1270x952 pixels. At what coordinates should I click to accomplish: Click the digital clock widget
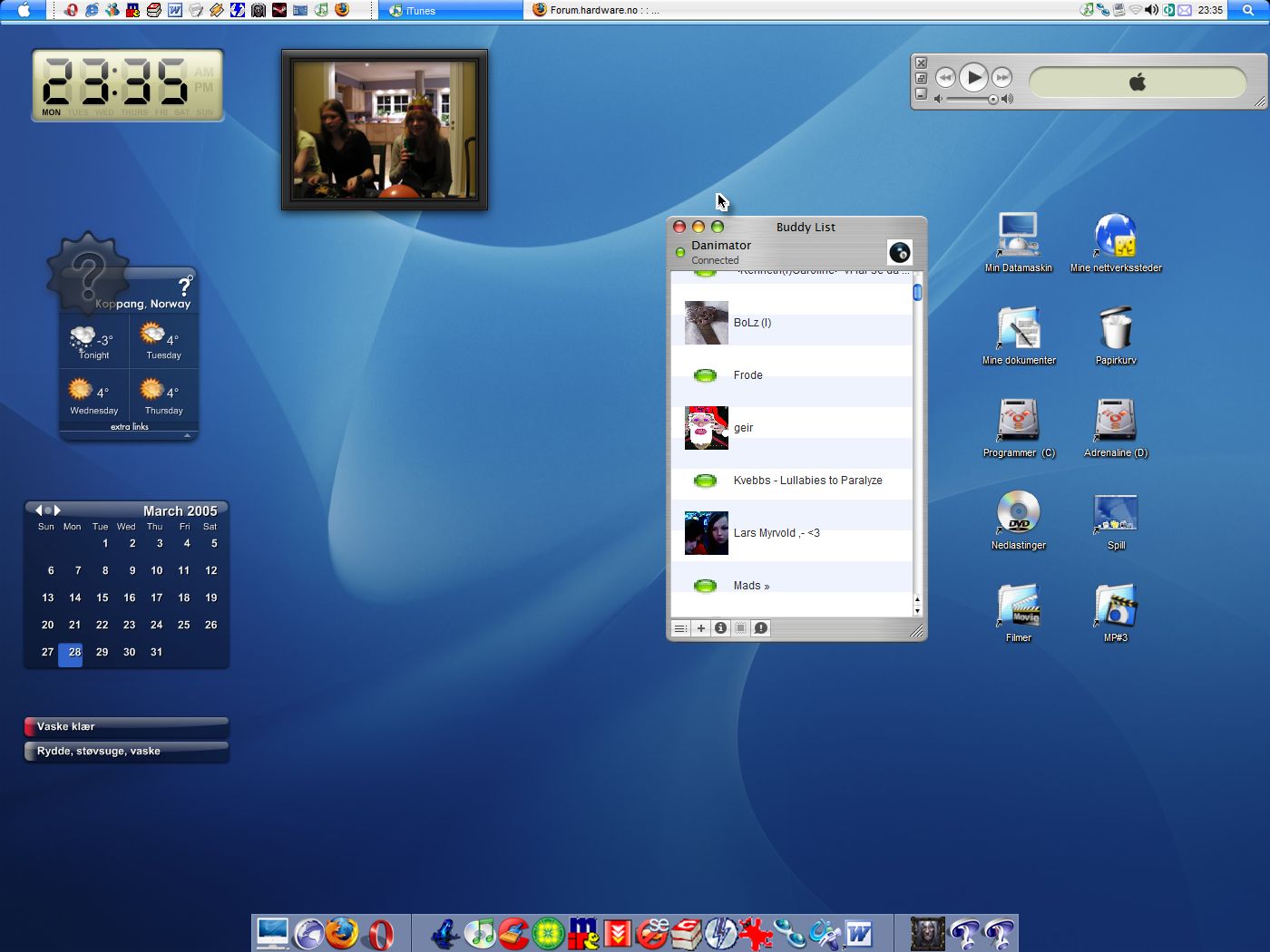[128, 86]
